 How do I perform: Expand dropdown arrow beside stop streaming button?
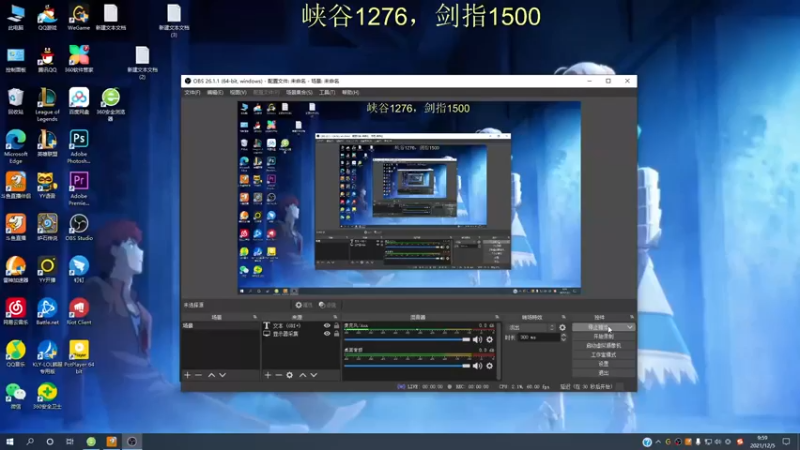(x=630, y=327)
